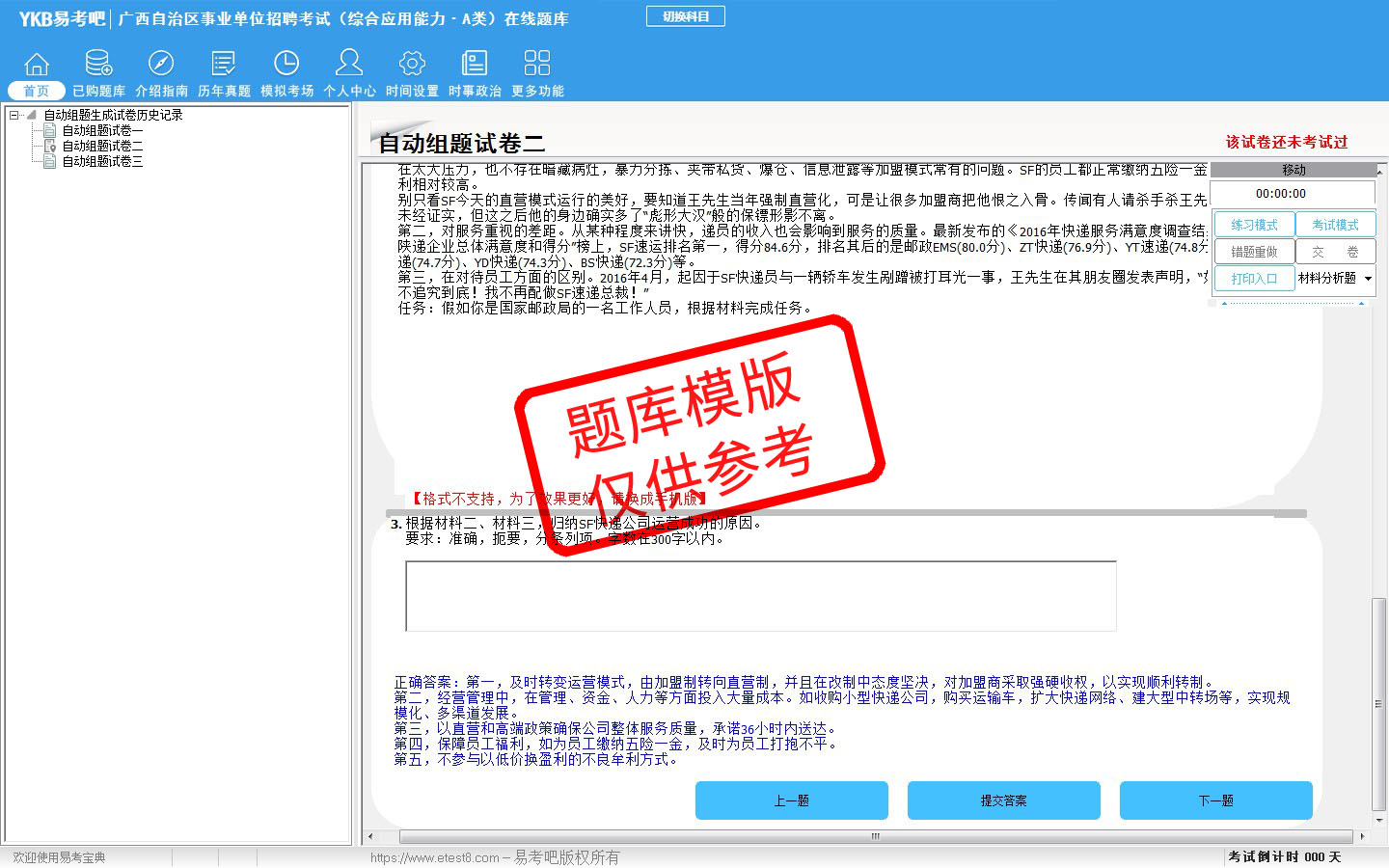
Task: Select 自动组题试卷一 in the tree
Action: coord(102,130)
